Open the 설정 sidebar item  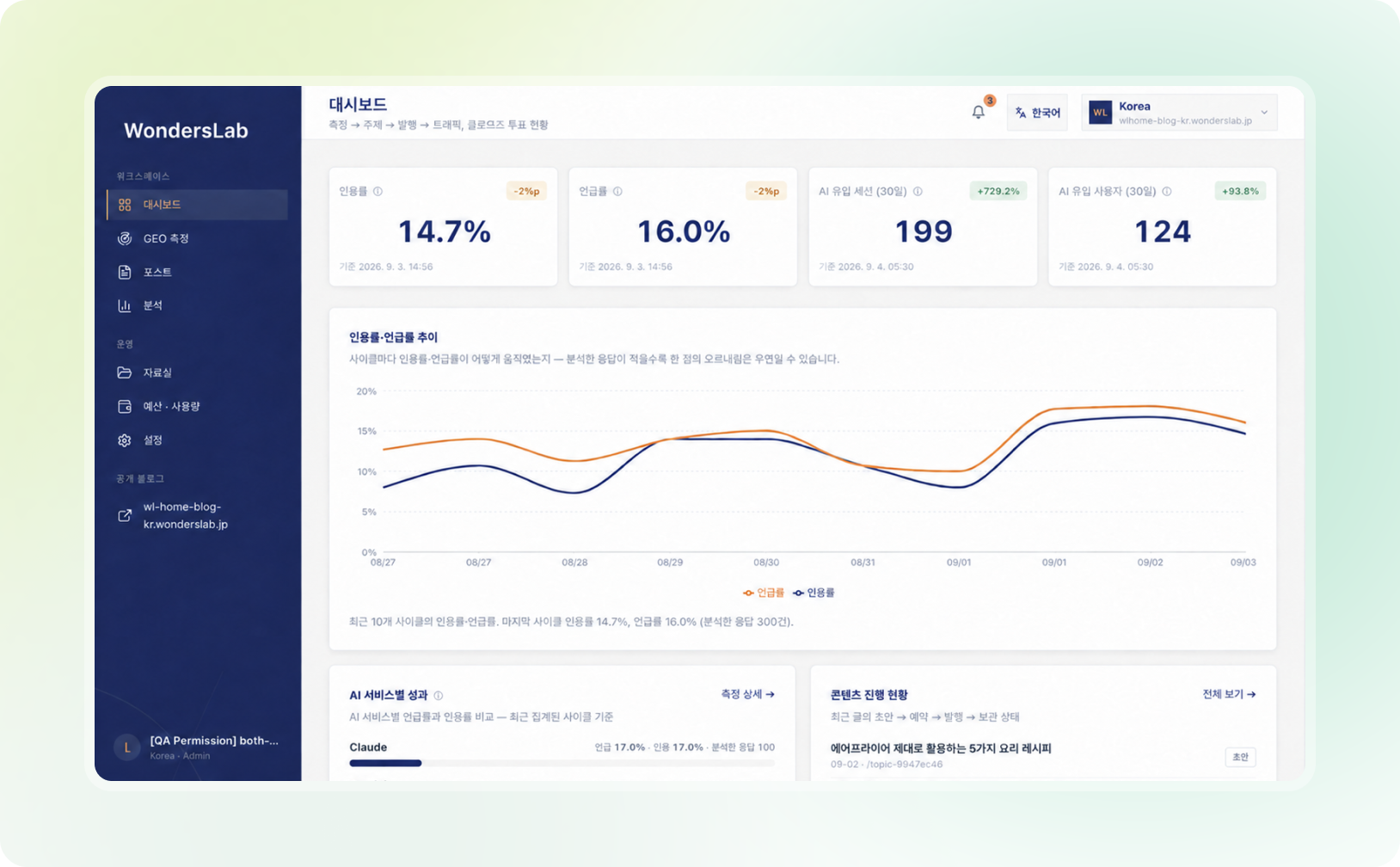click(x=198, y=440)
